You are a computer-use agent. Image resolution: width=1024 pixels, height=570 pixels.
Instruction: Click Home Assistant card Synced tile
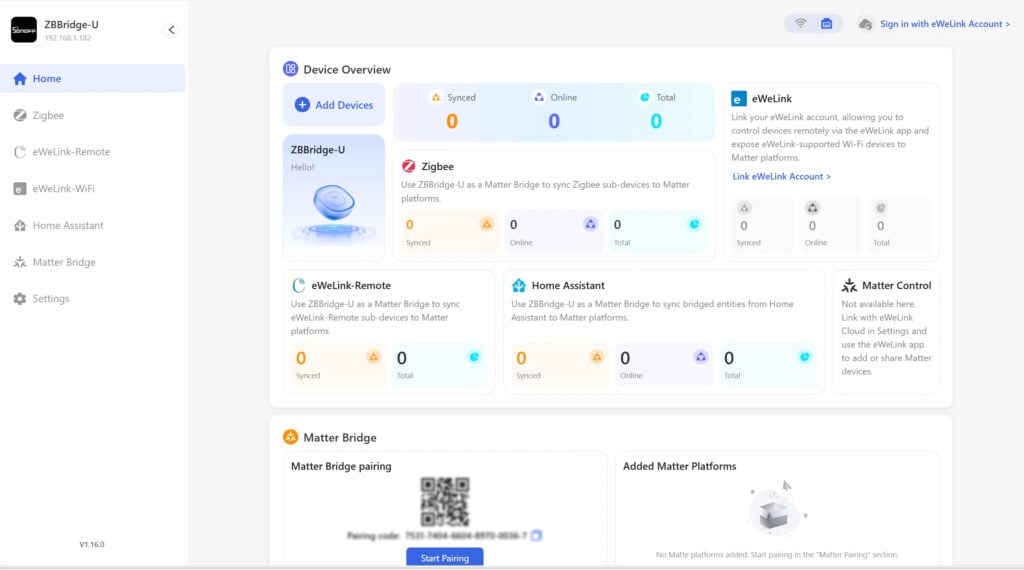560,364
